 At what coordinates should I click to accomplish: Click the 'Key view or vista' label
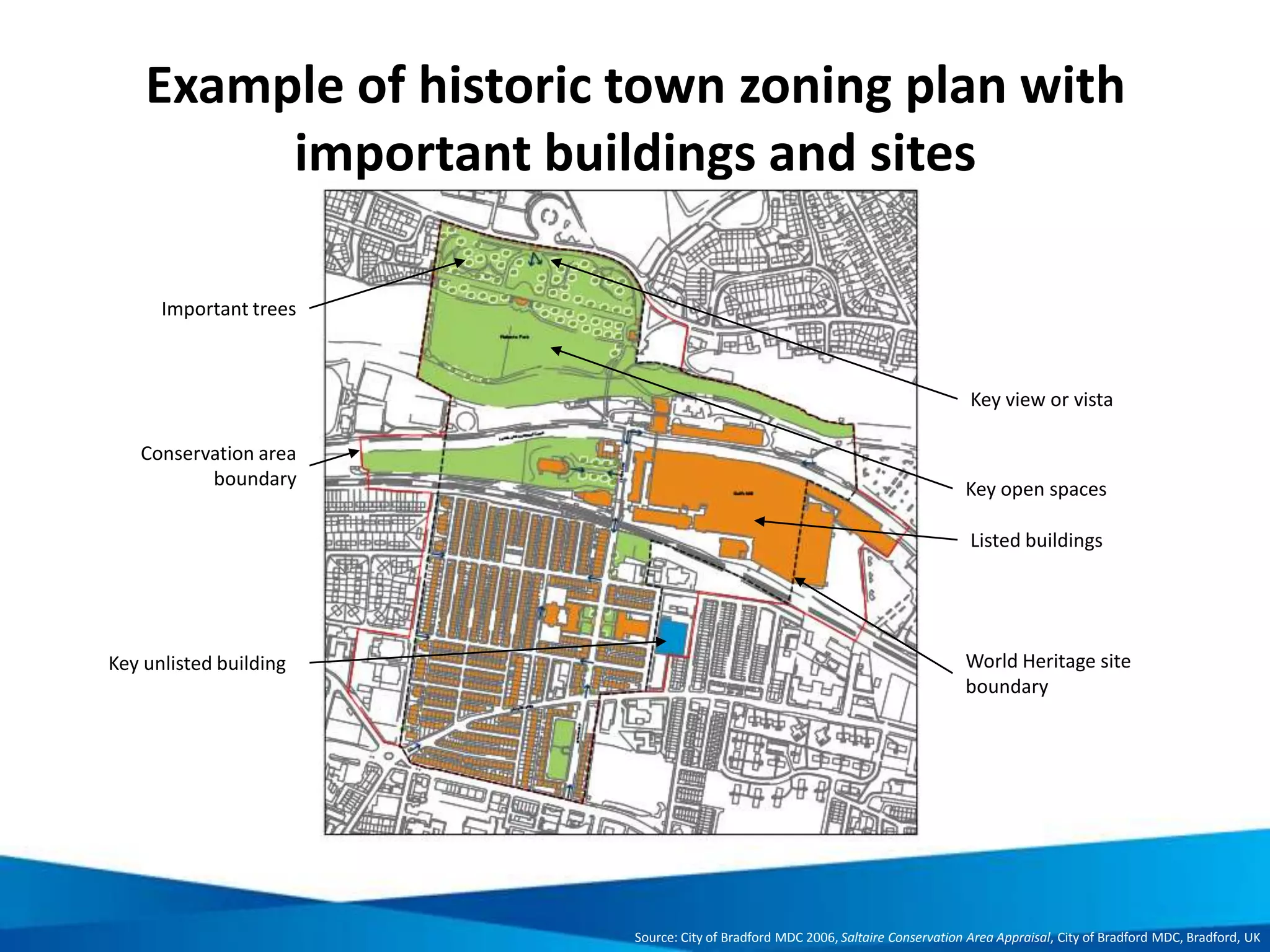pos(1041,400)
